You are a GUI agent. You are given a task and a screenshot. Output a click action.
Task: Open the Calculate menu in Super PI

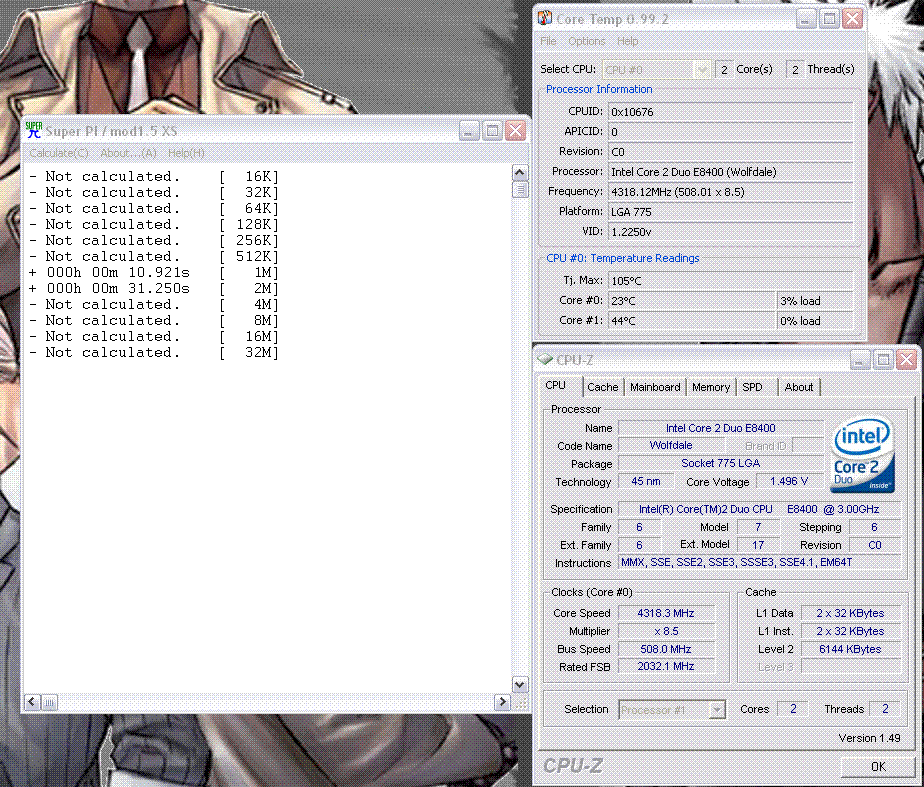(x=58, y=153)
